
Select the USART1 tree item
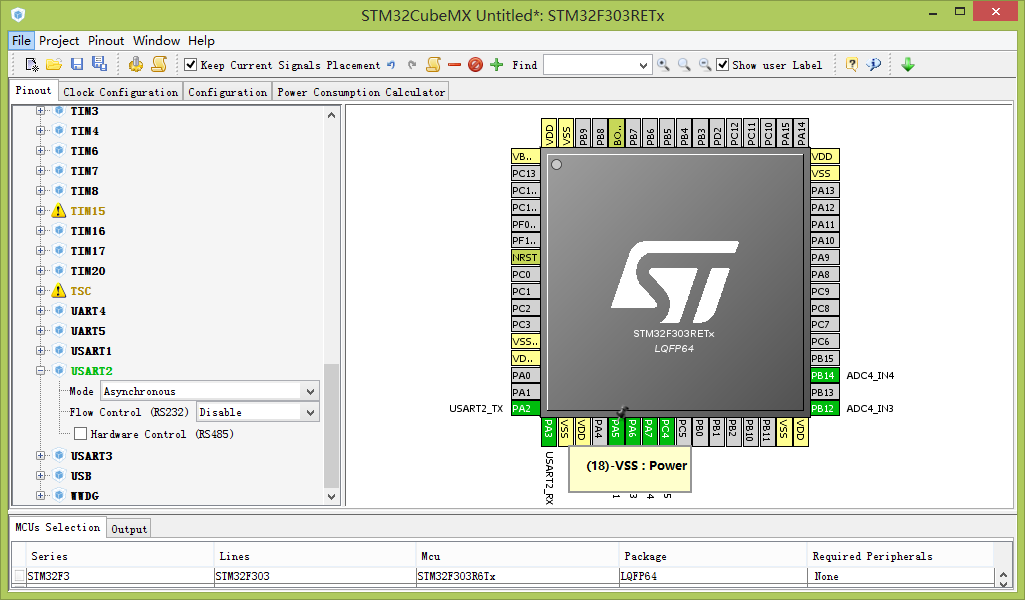click(x=91, y=351)
